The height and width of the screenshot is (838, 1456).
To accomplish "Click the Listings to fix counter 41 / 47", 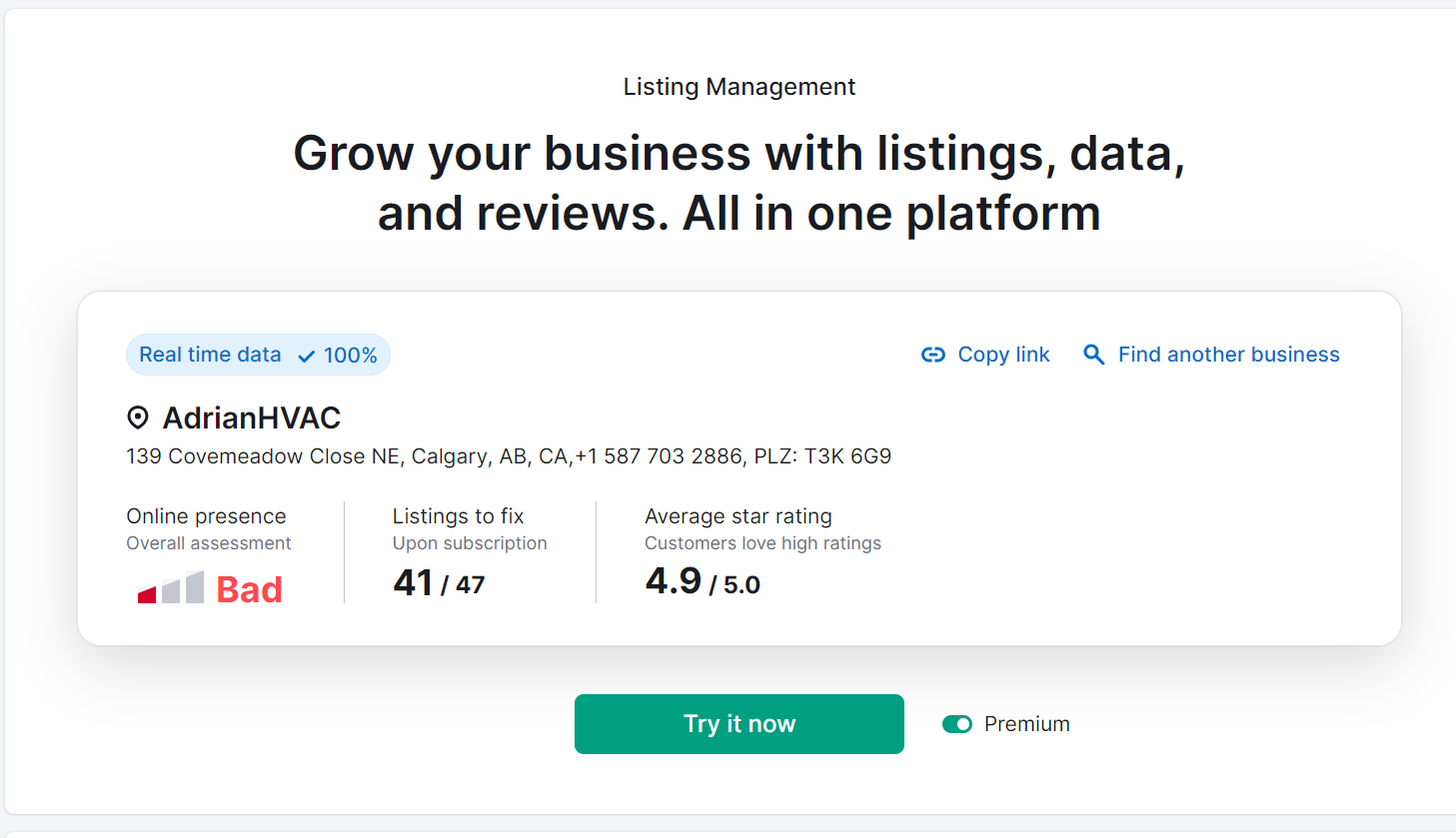I will coord(440,582).
